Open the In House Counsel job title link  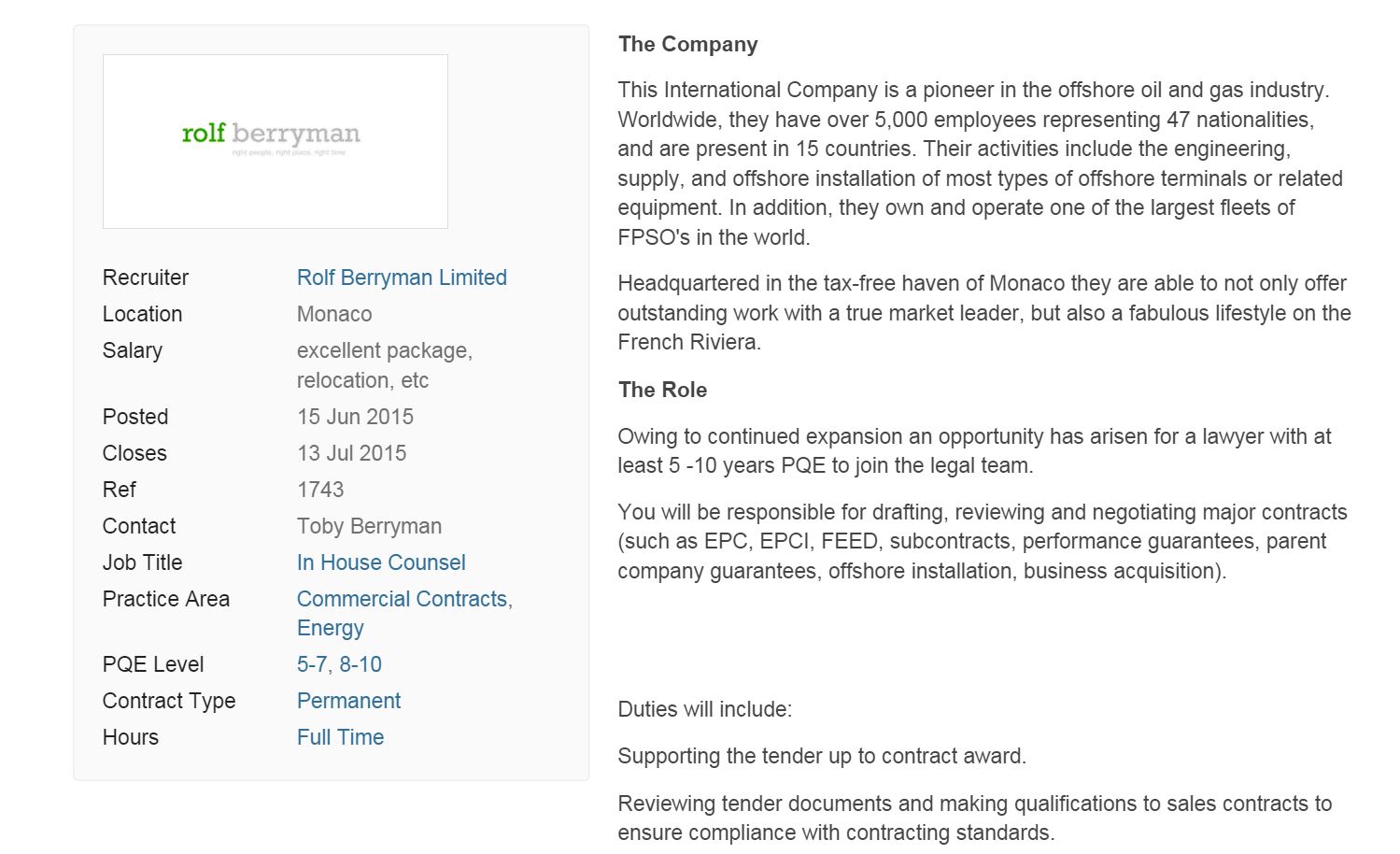click(x=381, y=562)
